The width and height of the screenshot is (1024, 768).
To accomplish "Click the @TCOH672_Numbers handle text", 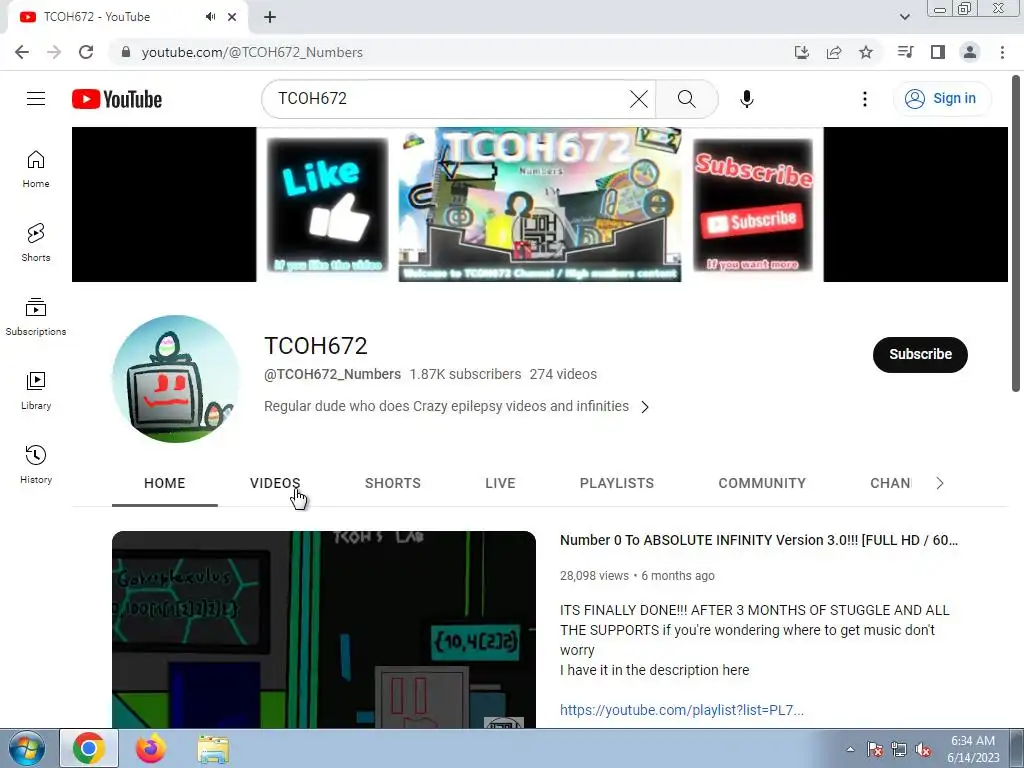I will (332, 374).
